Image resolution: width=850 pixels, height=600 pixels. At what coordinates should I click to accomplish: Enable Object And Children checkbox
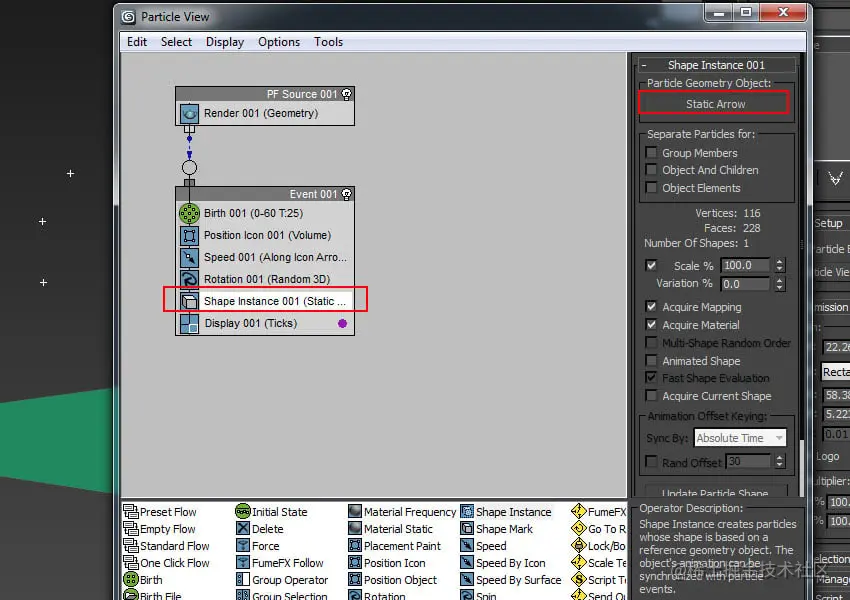pyautogui.click(x=652, y=170)
